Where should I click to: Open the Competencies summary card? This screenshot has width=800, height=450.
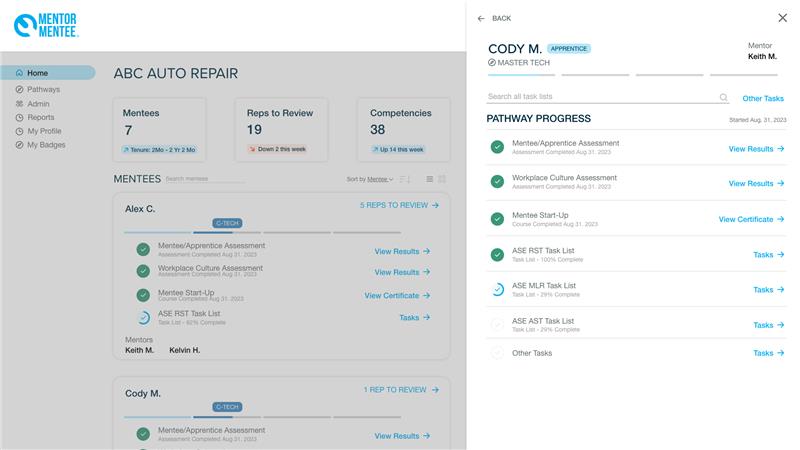pos(404,130)
